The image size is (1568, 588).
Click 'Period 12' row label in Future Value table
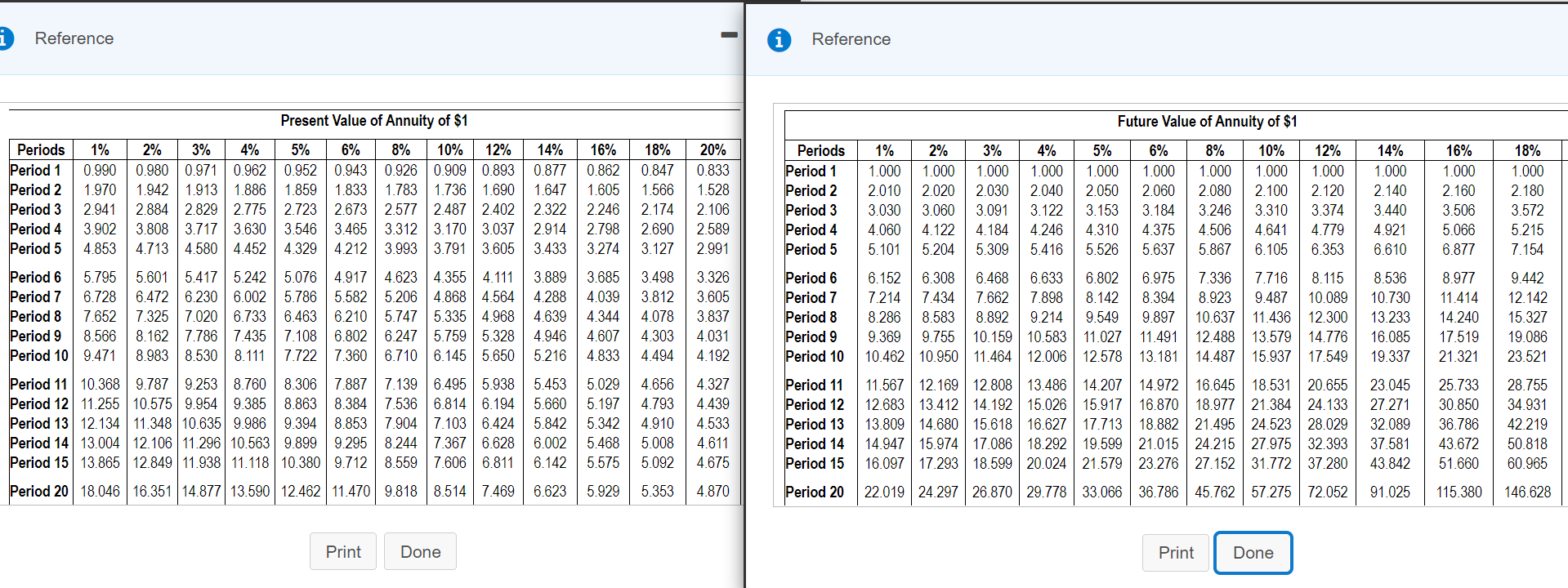pos(815,404)
